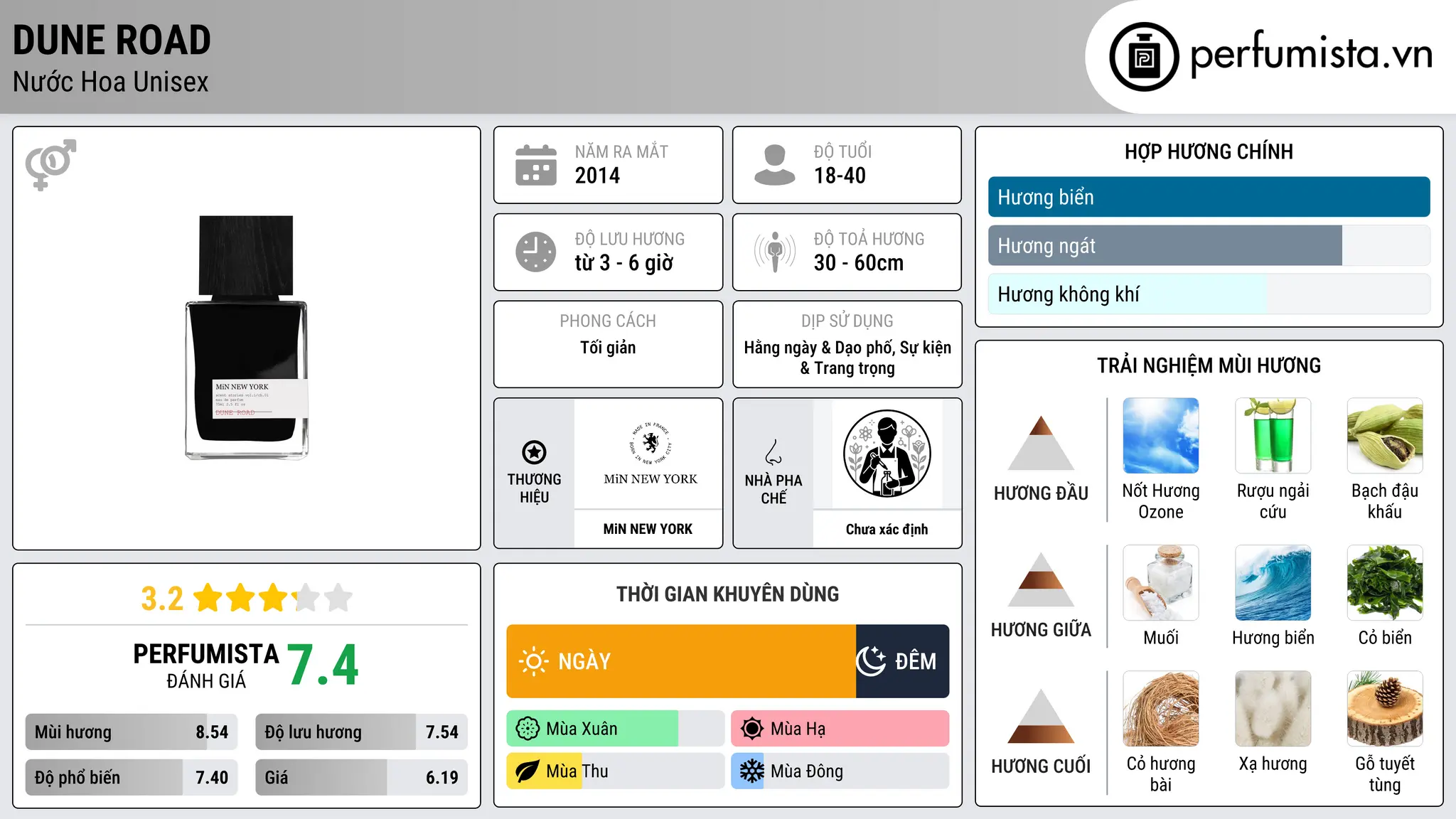Click the THỜI GIAN KHUYÊN DÙNG heading
Image resolution: width=1456 pixels, height=819 pixels.
point(727,594)
